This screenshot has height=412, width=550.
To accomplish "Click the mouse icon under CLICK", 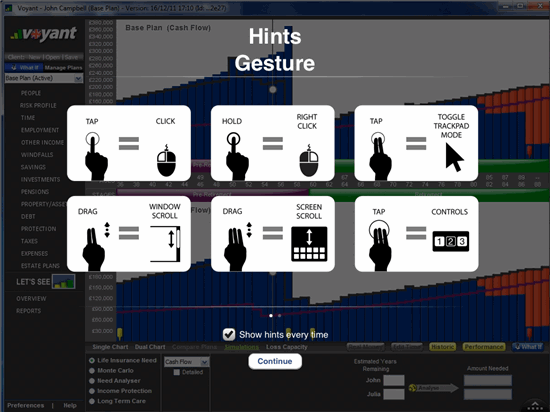I will [166, 161].
